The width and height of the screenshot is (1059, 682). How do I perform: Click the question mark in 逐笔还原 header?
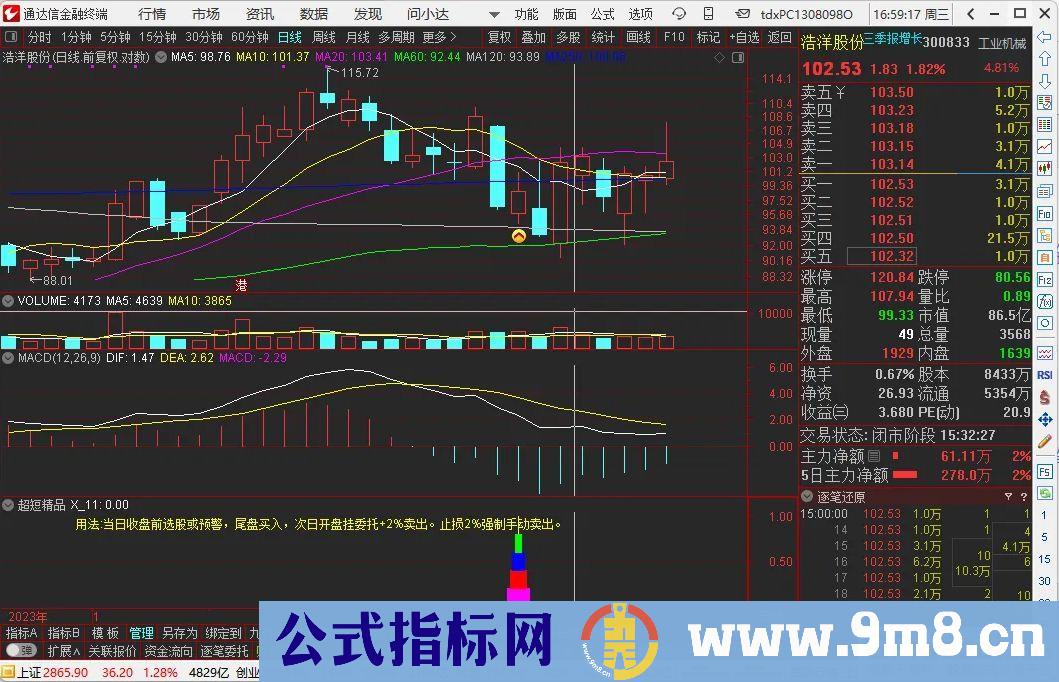click(x=1024, y=496)
